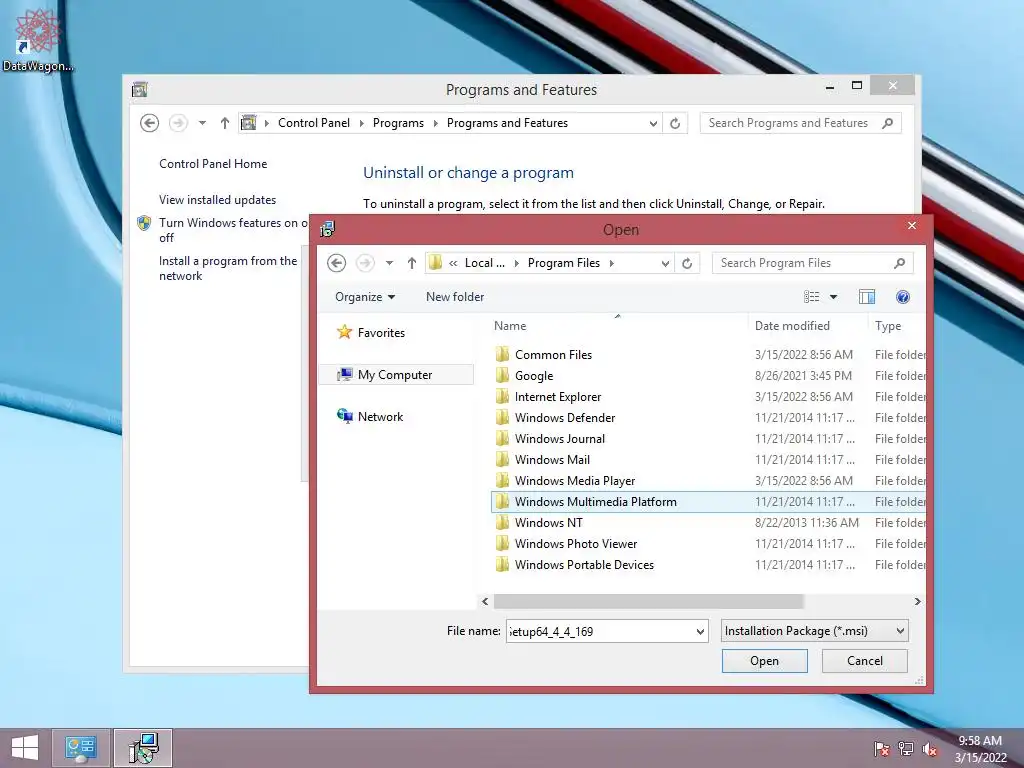Viewport: 1024px width, 768px height.
Task: Open the DataWagon desktop shortcut
Action: click(x=38, y=39)
